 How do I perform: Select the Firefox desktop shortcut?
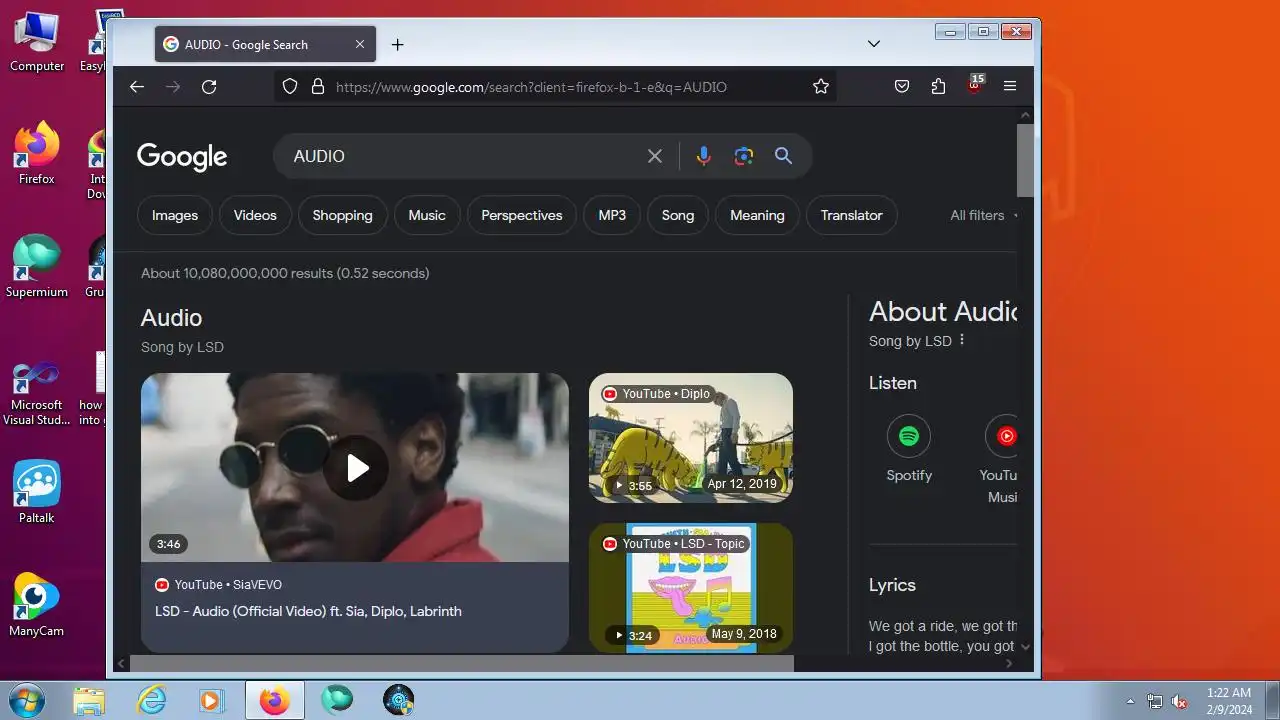37,154
